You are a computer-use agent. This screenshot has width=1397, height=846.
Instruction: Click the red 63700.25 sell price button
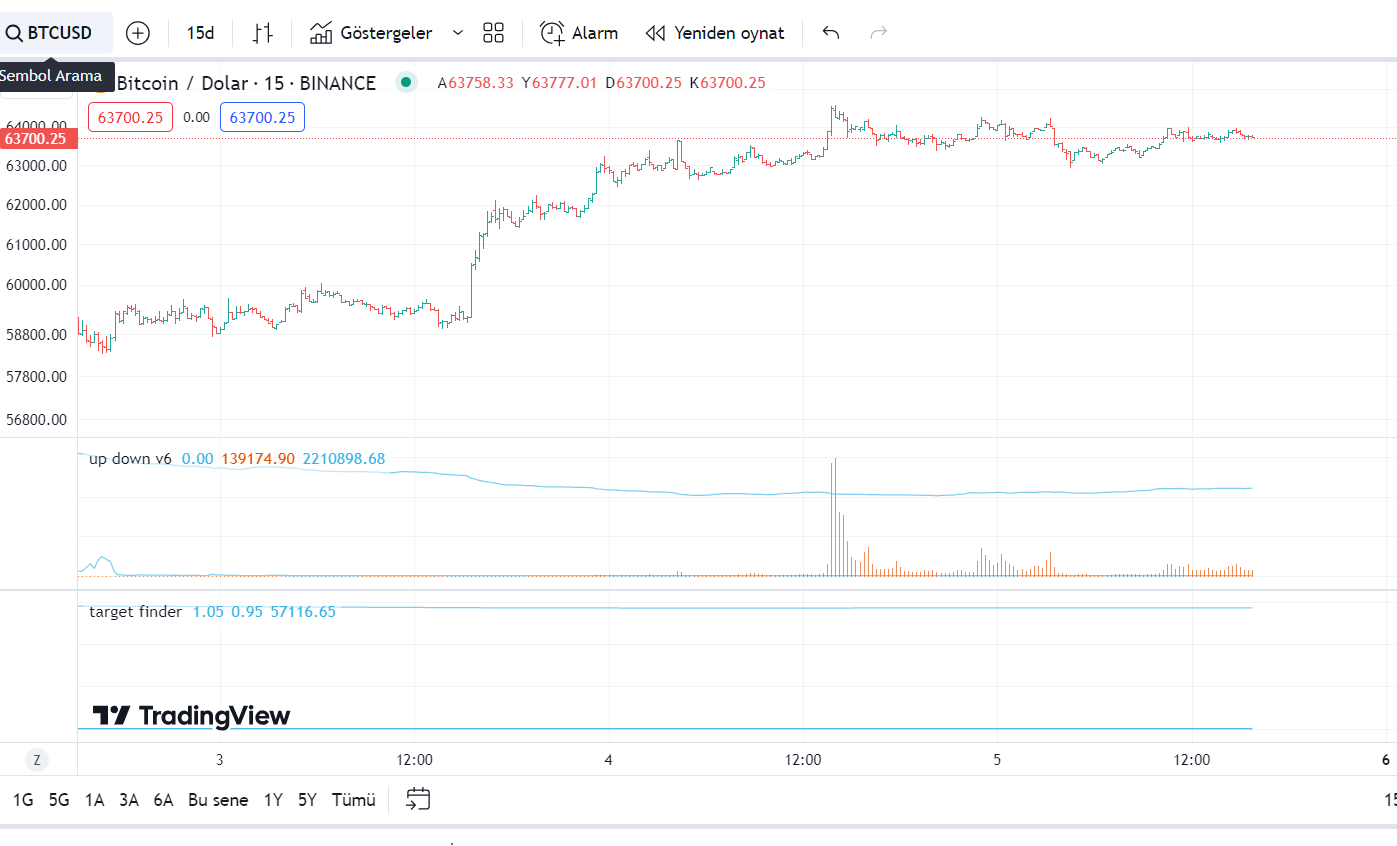[130, 118]
